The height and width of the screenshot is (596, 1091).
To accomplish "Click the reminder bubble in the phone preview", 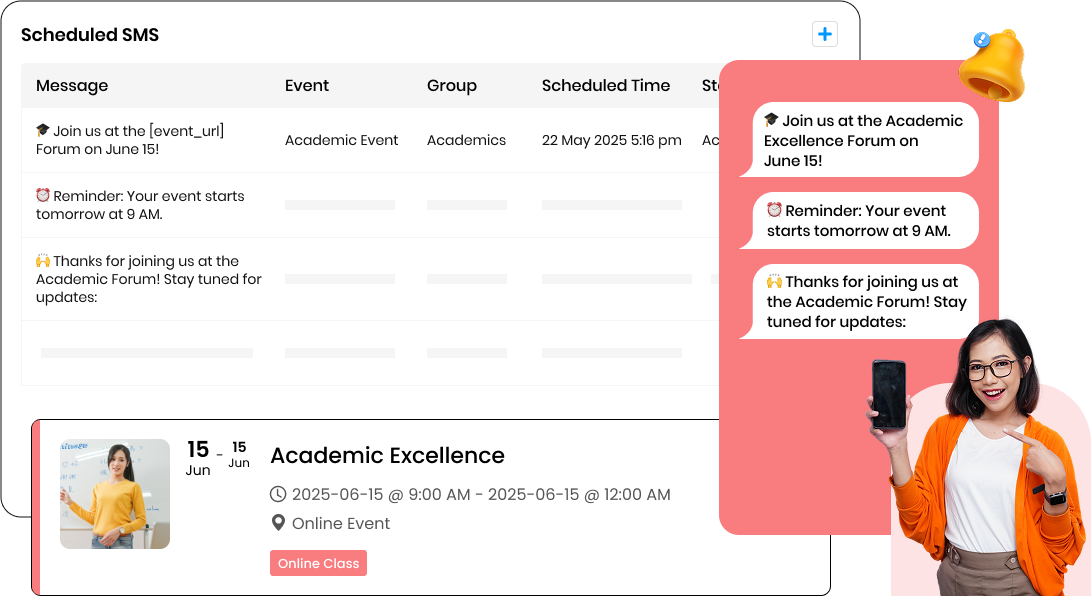I will 862,220.
